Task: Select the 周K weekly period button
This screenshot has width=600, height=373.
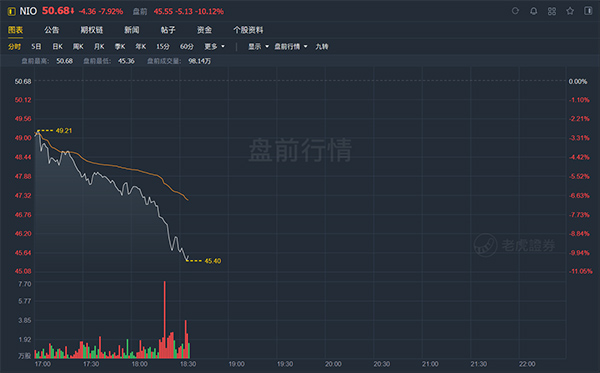Action: click(78, 47)
